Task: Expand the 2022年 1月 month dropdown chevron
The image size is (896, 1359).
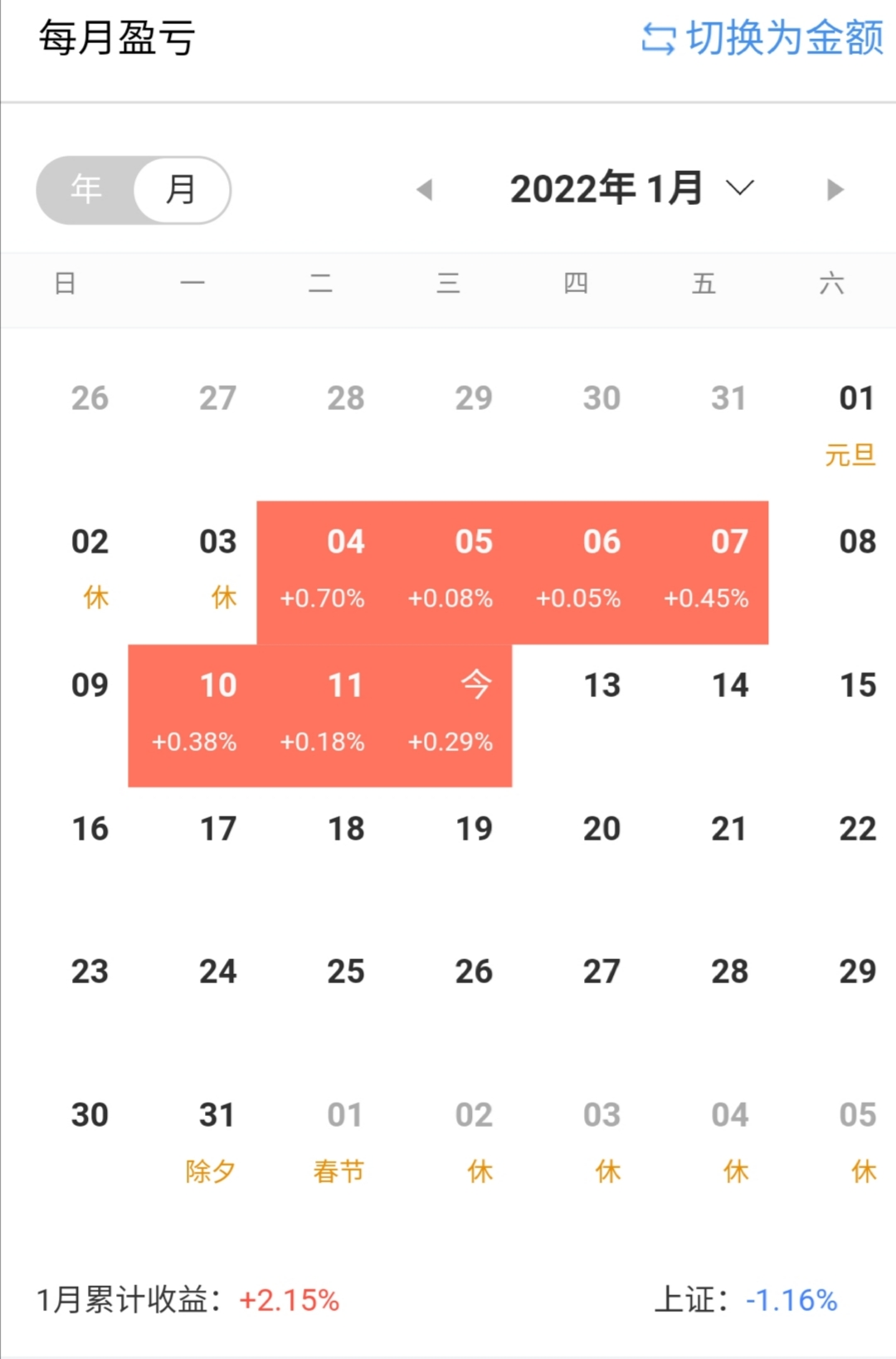Action: pyautogui.click(x=740, y=188)
